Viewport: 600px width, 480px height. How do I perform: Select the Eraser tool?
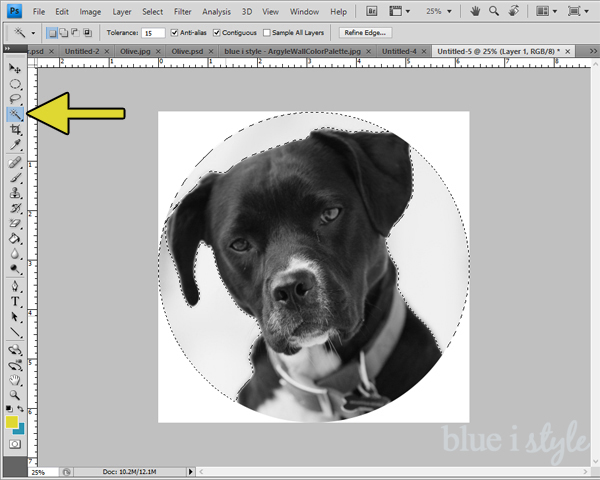point(15,223)
